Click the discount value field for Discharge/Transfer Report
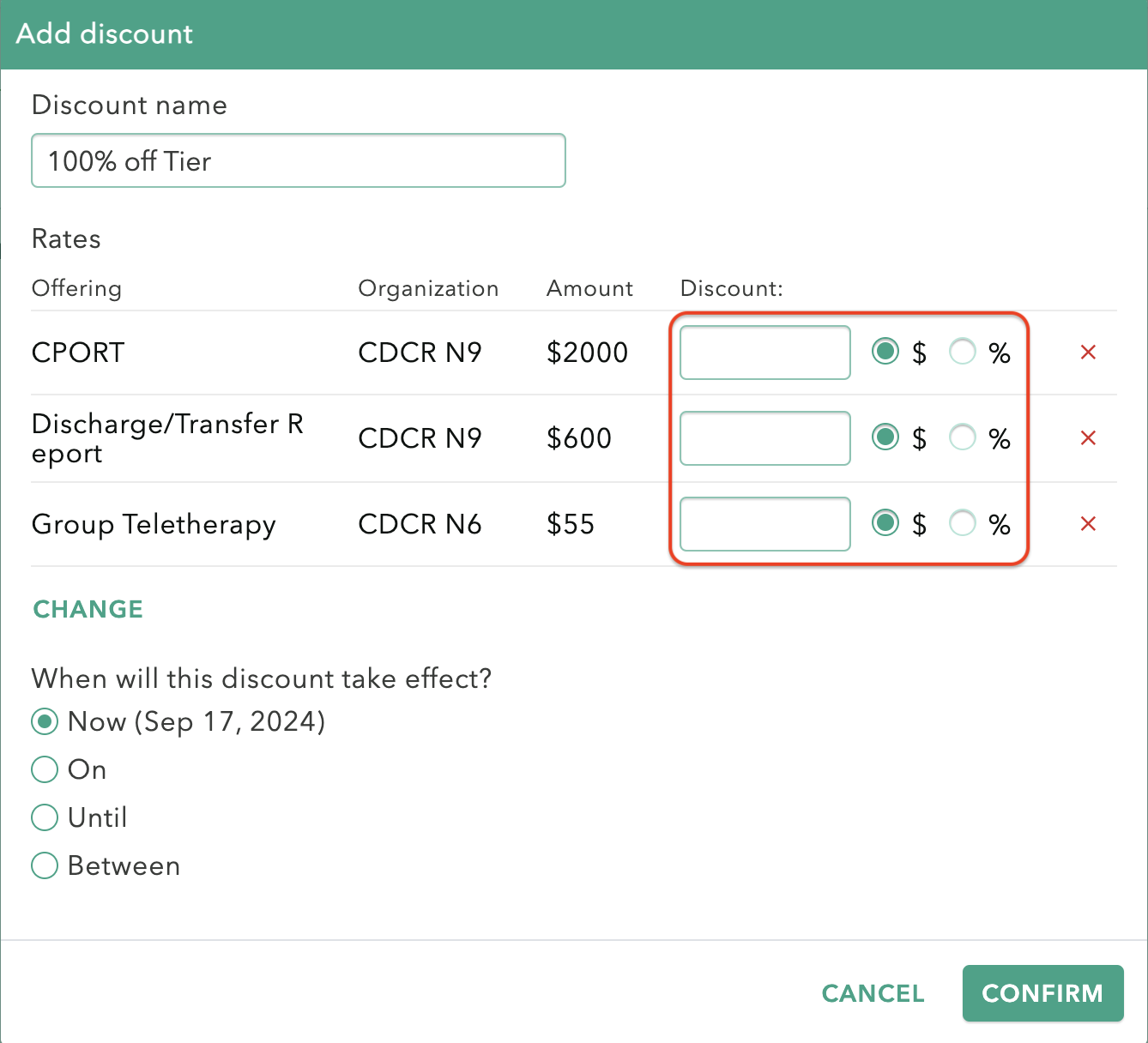1148x1043 pixels. (764, 437)
